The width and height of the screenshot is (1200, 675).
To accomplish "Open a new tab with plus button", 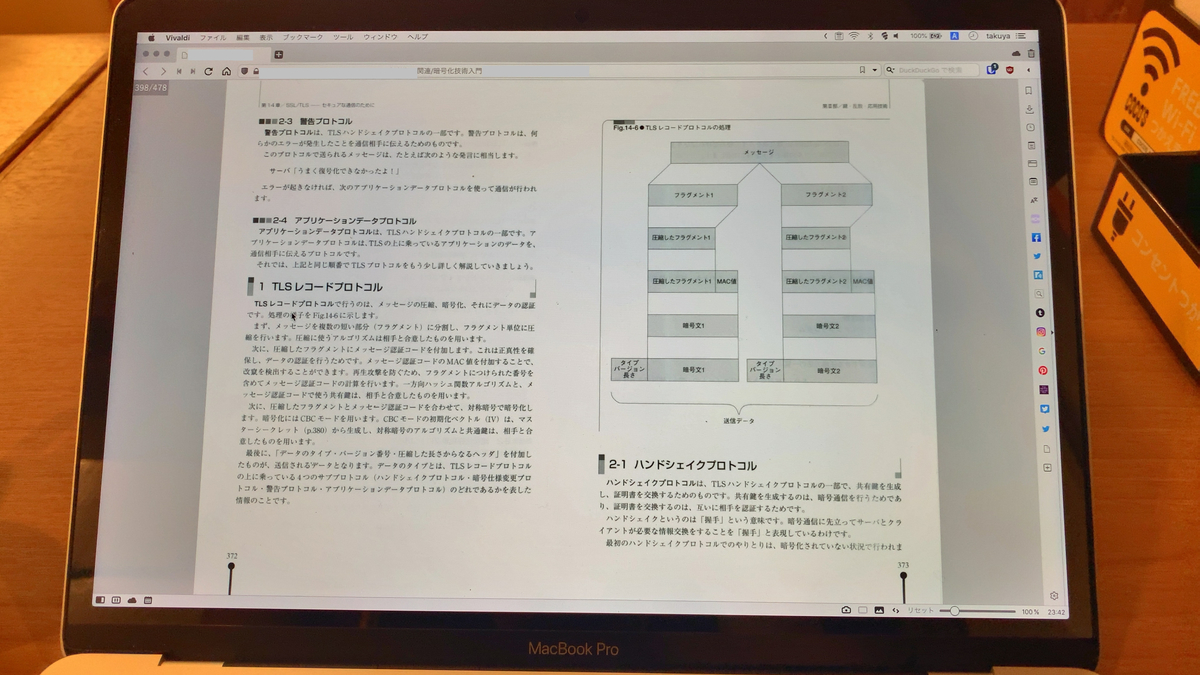I will [x=279, y=54].
